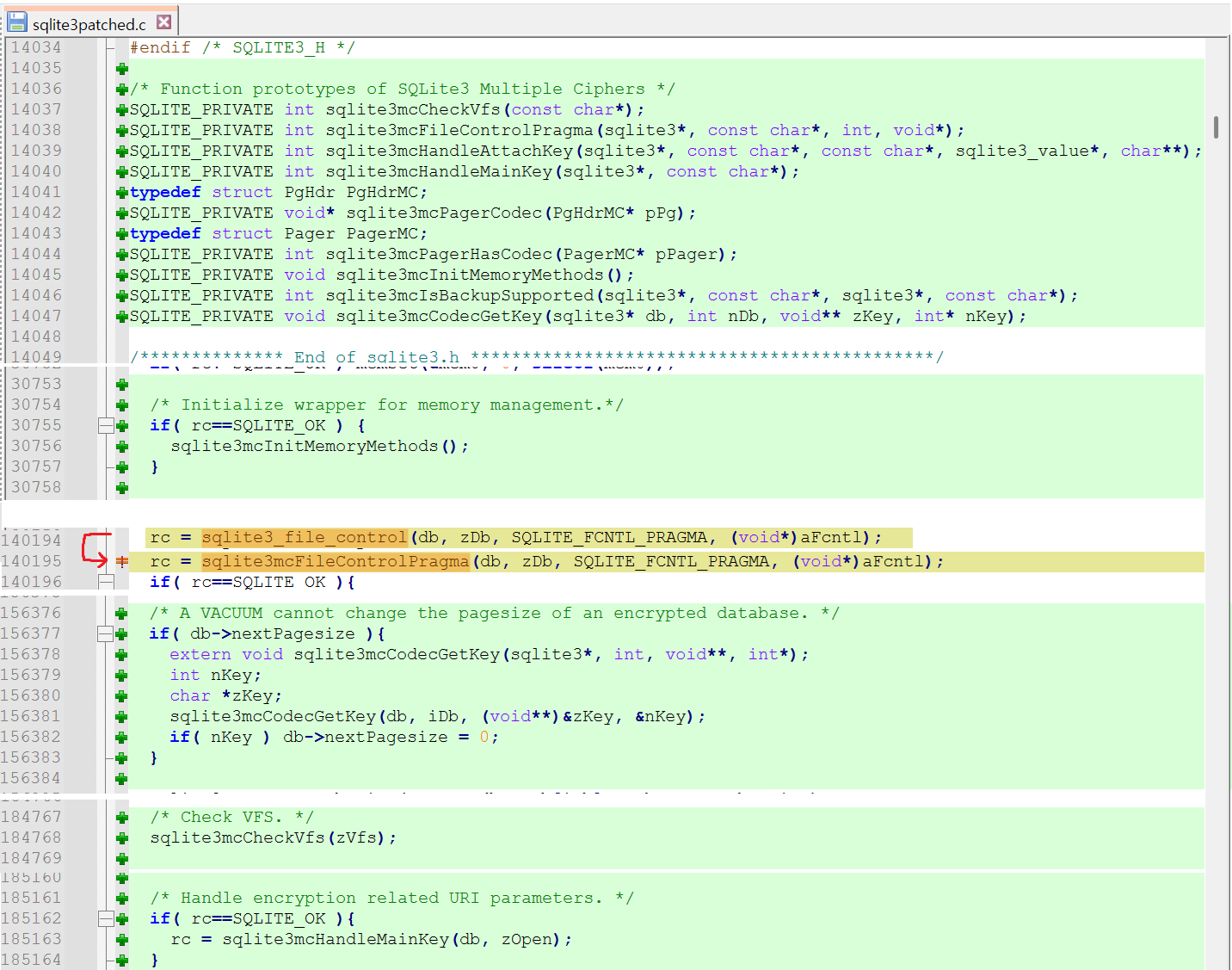Click the orange change marker on line 140195

(122, 561)
